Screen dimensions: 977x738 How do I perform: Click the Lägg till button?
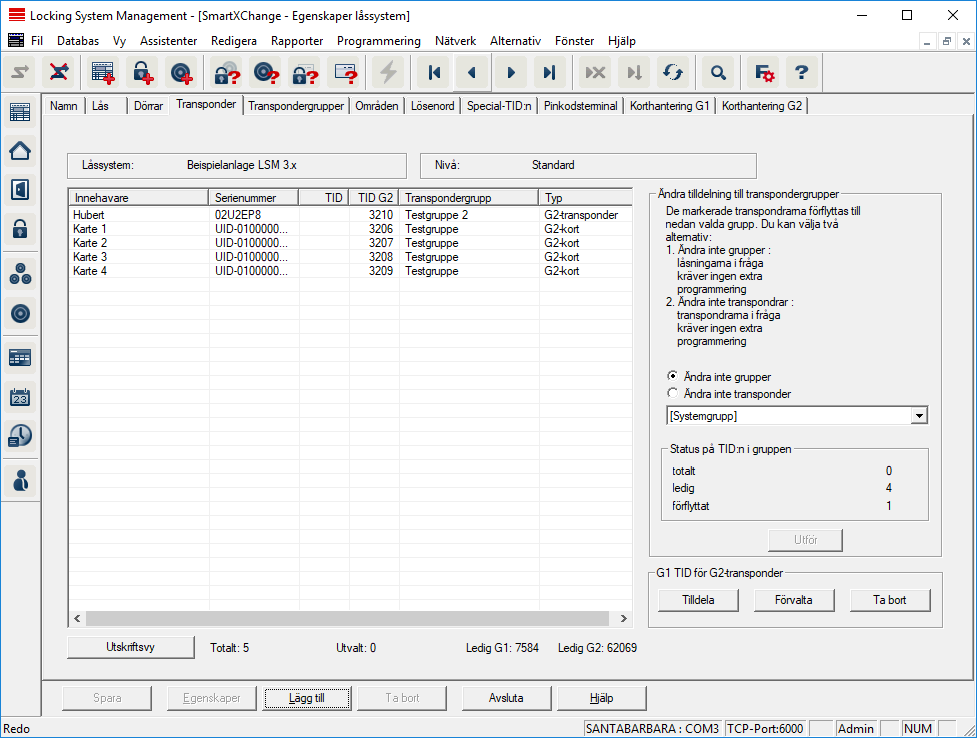[x=305, y=698]
